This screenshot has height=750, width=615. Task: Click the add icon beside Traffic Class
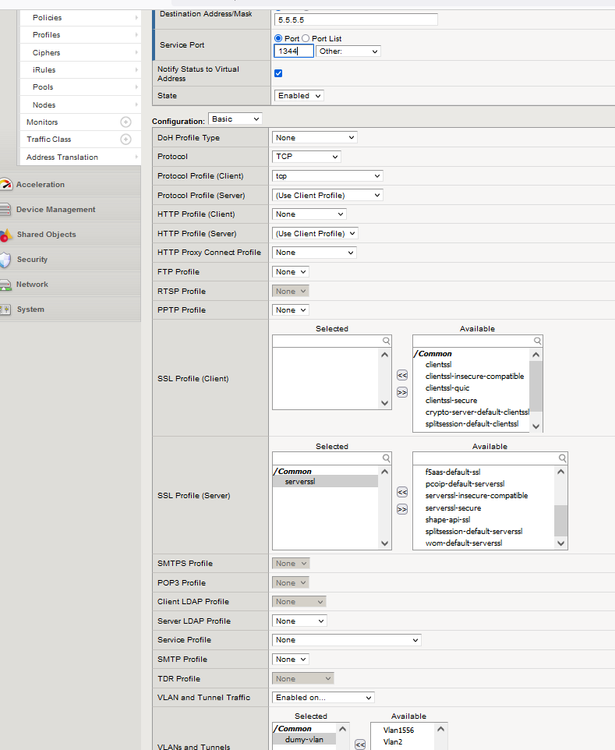[126, 140]
